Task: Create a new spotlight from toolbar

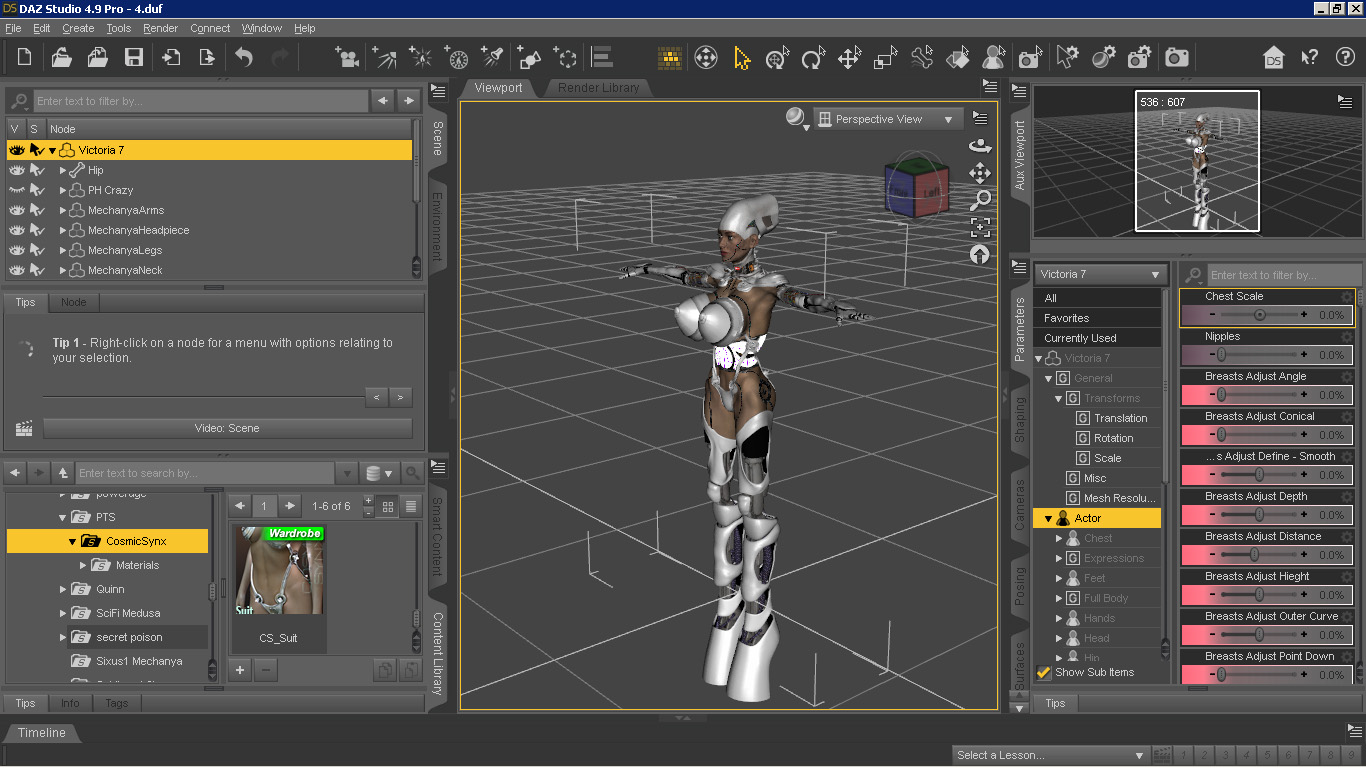Action: [491, 57]
